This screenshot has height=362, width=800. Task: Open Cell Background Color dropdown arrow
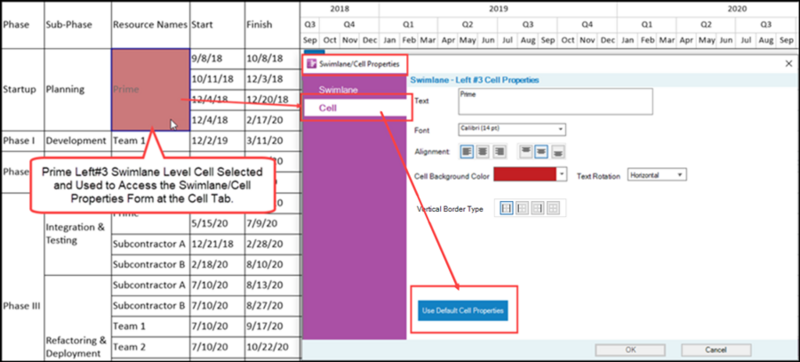tap(561, 174)
